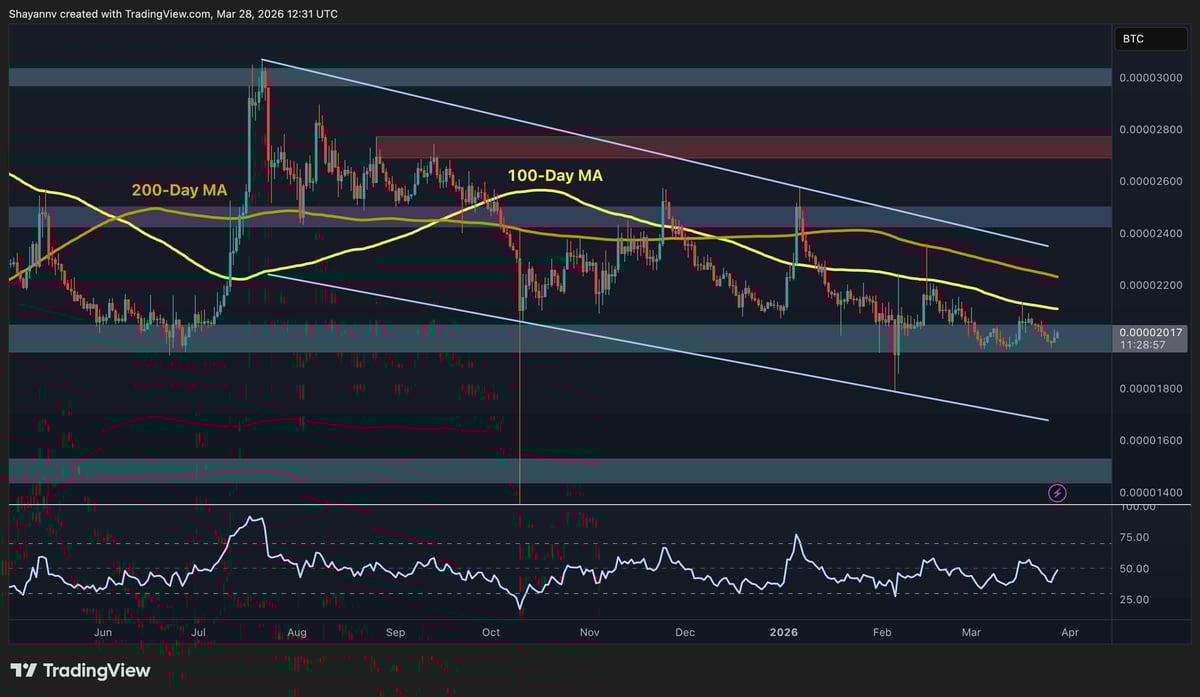1200x697 pixels.
Task: Click the lightning bolt instant-trading icon
Action: pyautogui.click(x=1057, y=492)
